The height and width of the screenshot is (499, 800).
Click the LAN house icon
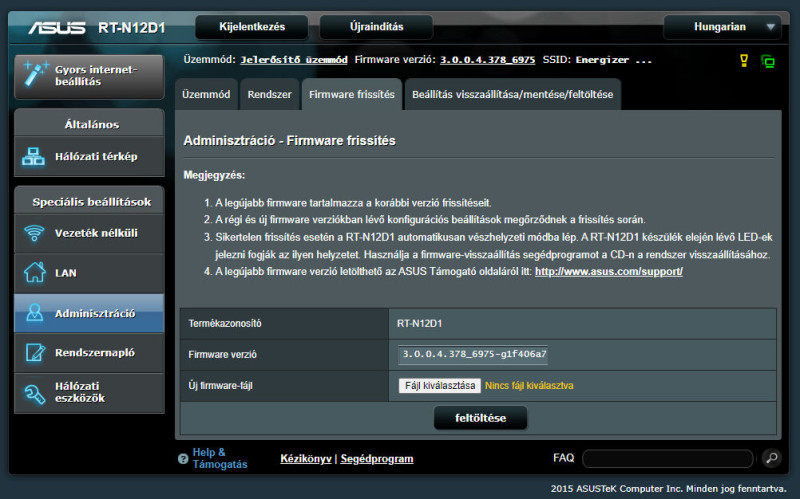point(35,272)
